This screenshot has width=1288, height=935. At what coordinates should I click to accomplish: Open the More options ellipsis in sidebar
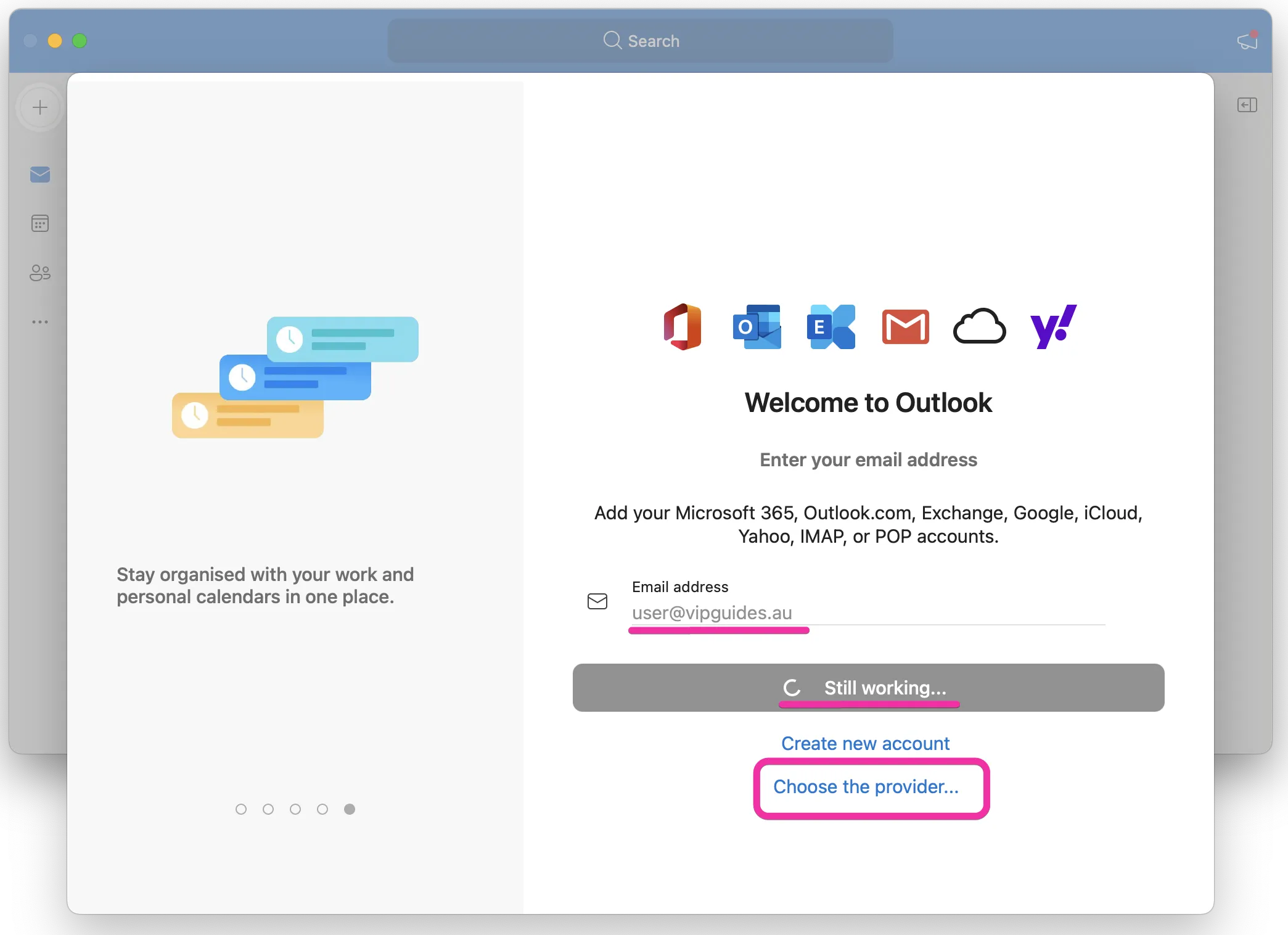click(39, 321)
